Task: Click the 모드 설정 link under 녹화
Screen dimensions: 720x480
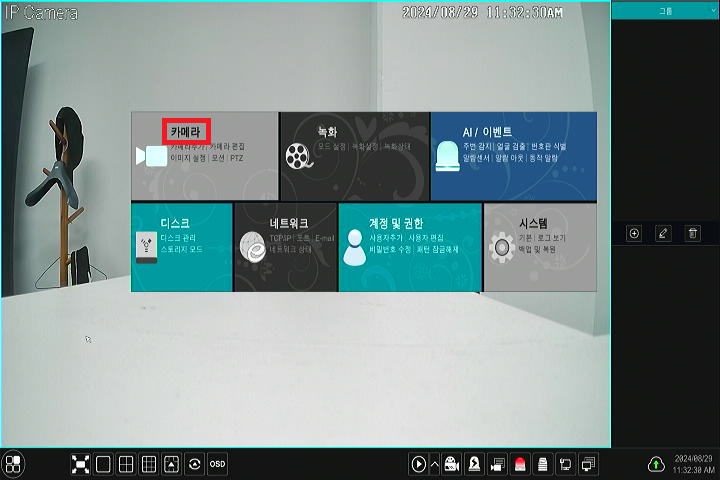Action: coord(332,147)
